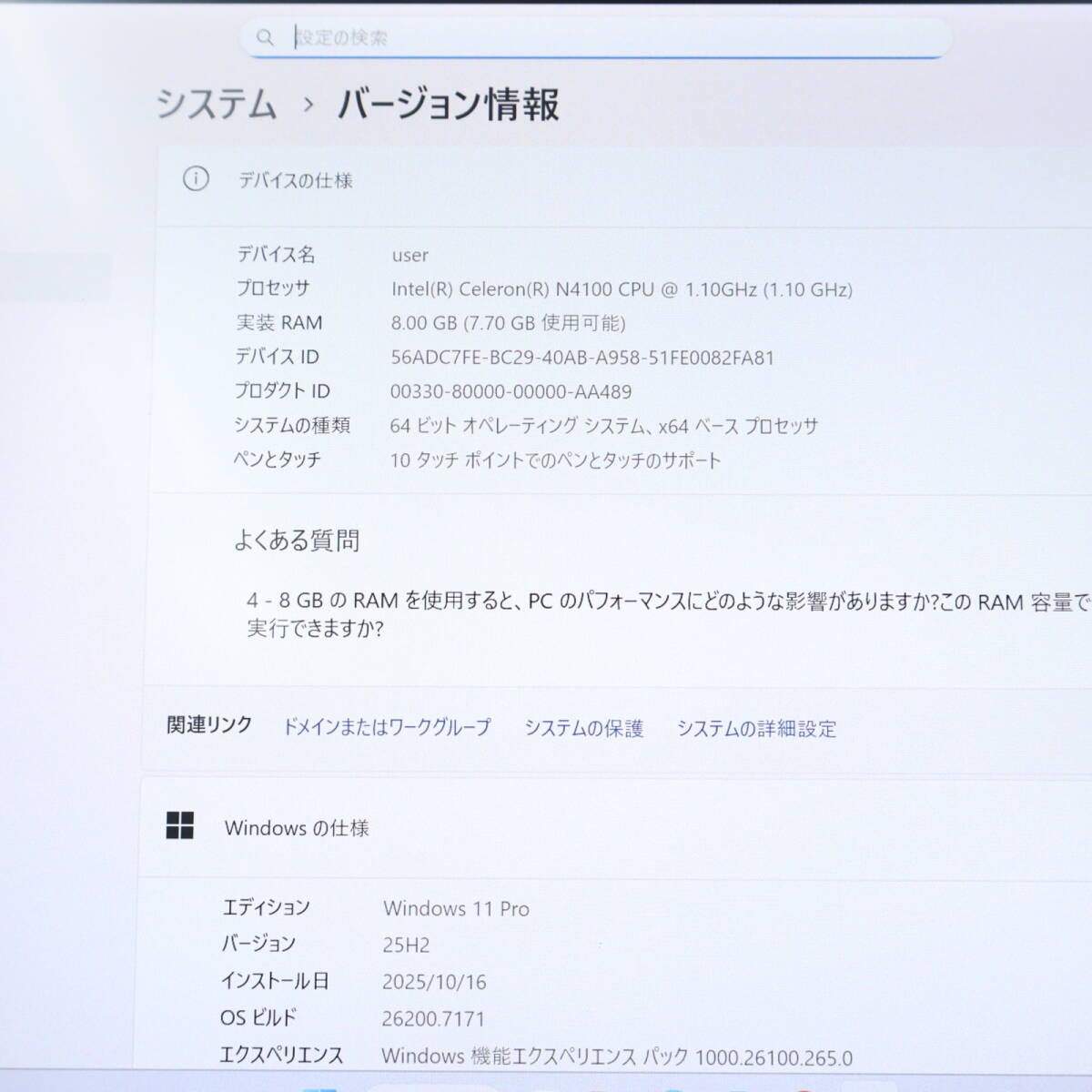1092x1092 pixels.
Task: Click the settings search field
Action: [596, 37]
